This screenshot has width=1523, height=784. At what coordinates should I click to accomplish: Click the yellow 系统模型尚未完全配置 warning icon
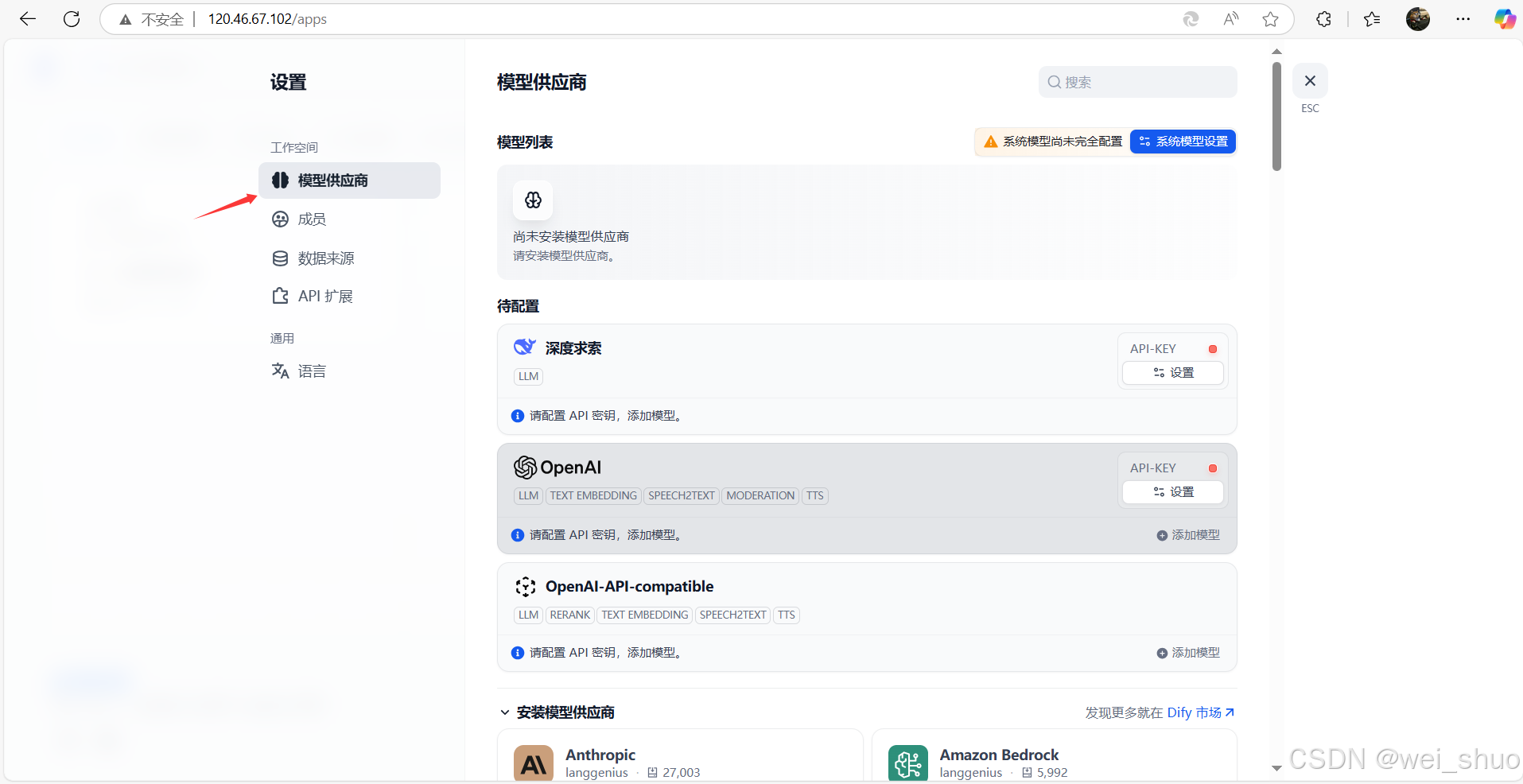point(990,141)
